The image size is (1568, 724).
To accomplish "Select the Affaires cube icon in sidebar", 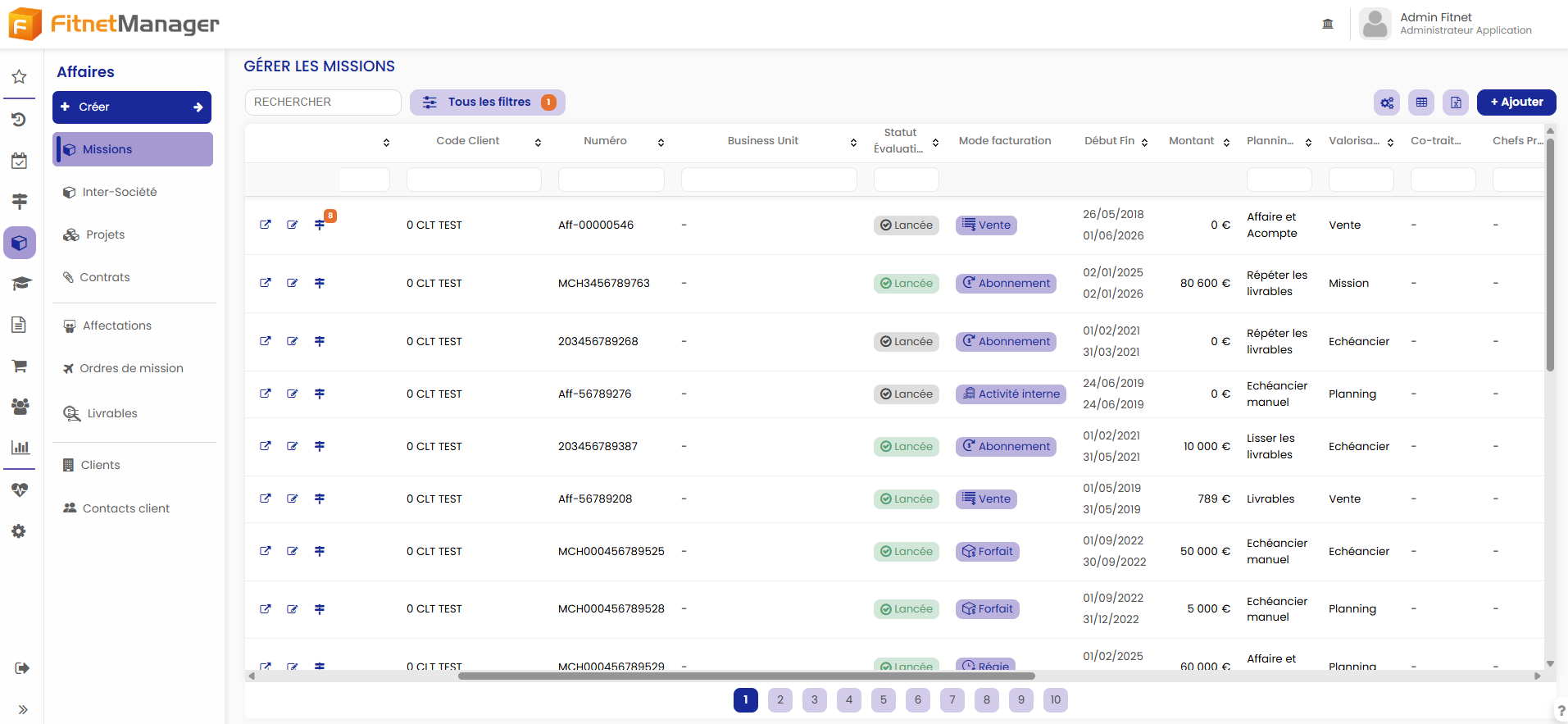I will [20, 243].
